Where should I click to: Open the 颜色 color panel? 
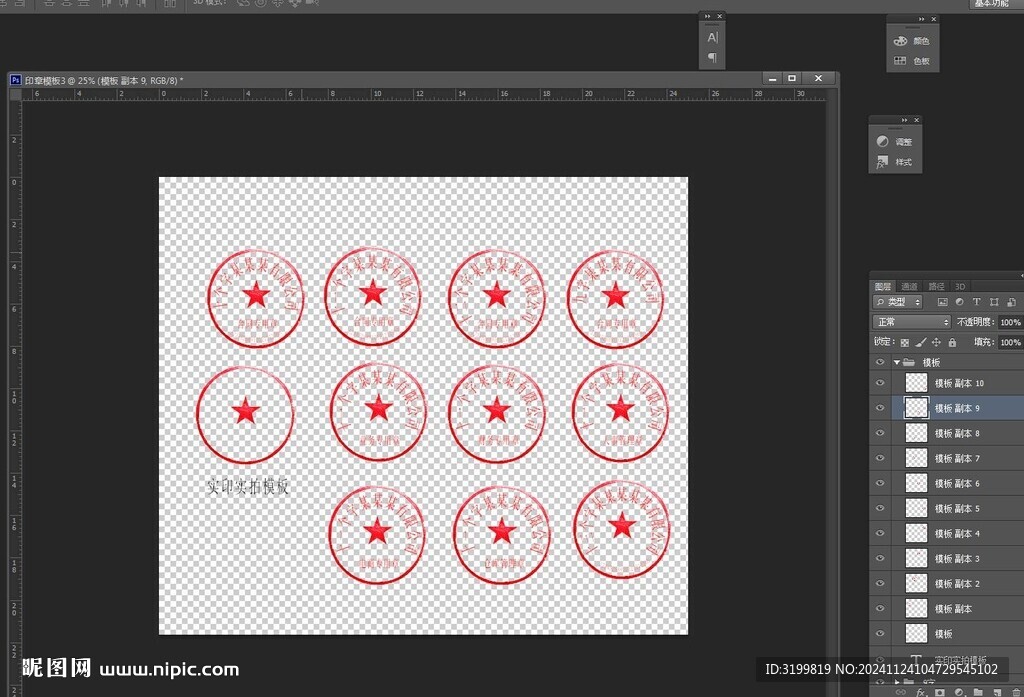(x=912, y=41)
